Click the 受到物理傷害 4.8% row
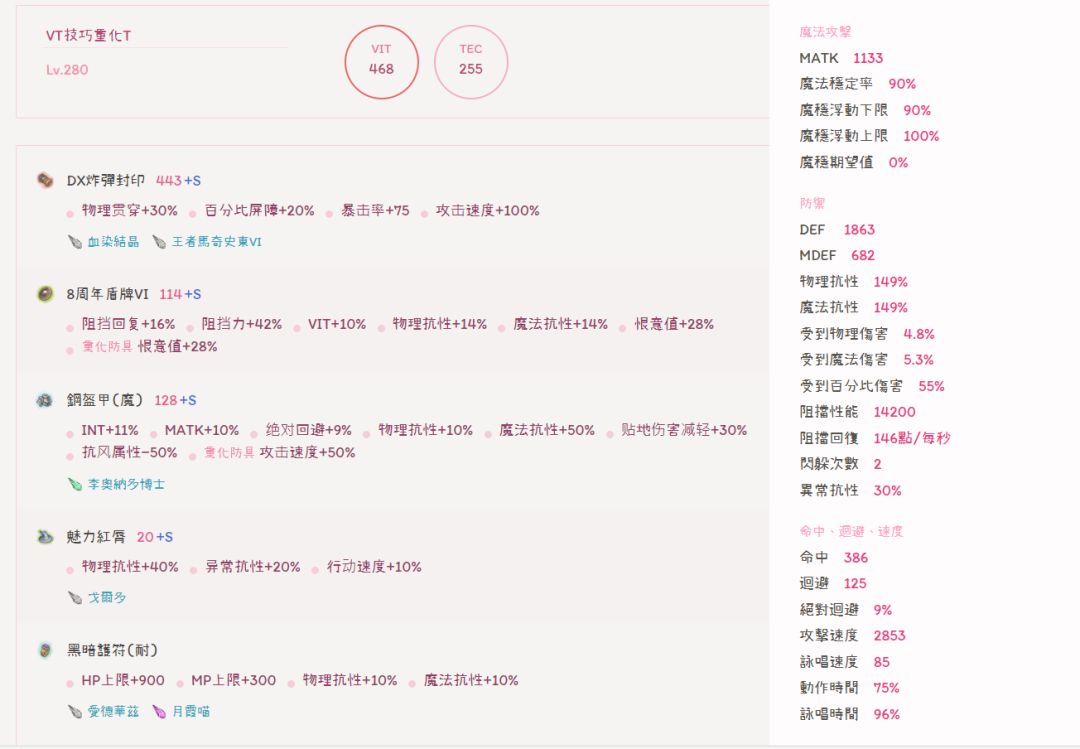1080x749 pixels. 867,334
